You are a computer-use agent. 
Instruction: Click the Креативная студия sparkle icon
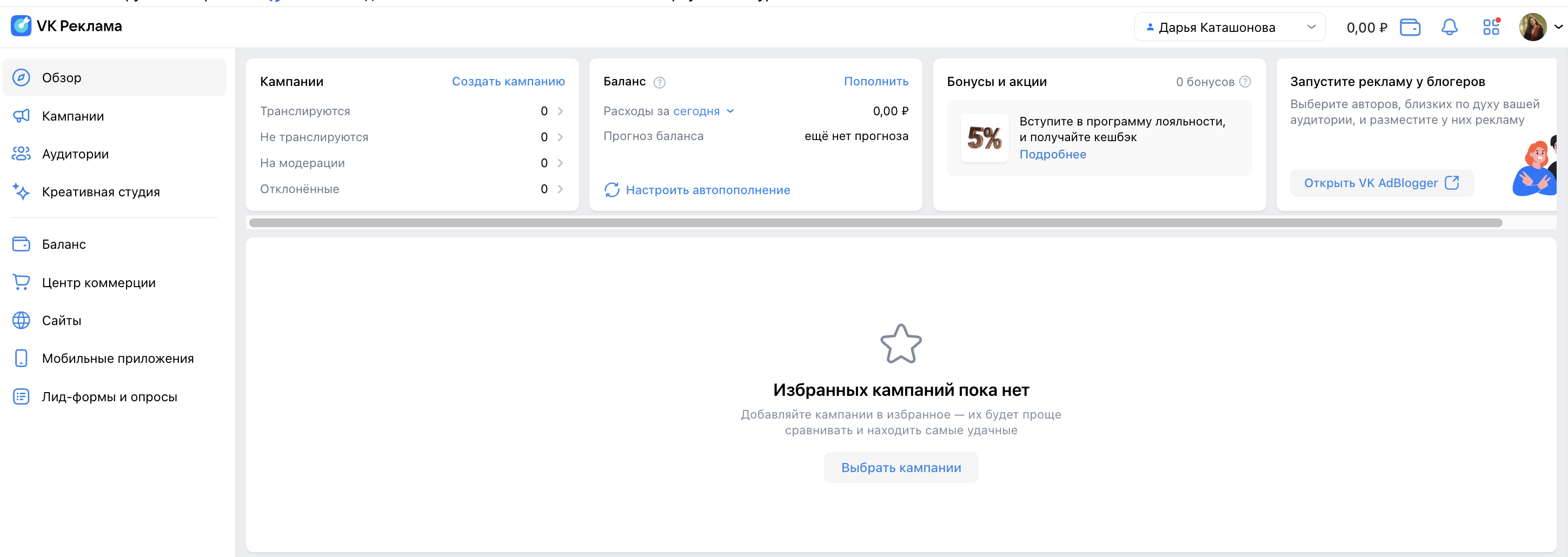tap(21, 192)
